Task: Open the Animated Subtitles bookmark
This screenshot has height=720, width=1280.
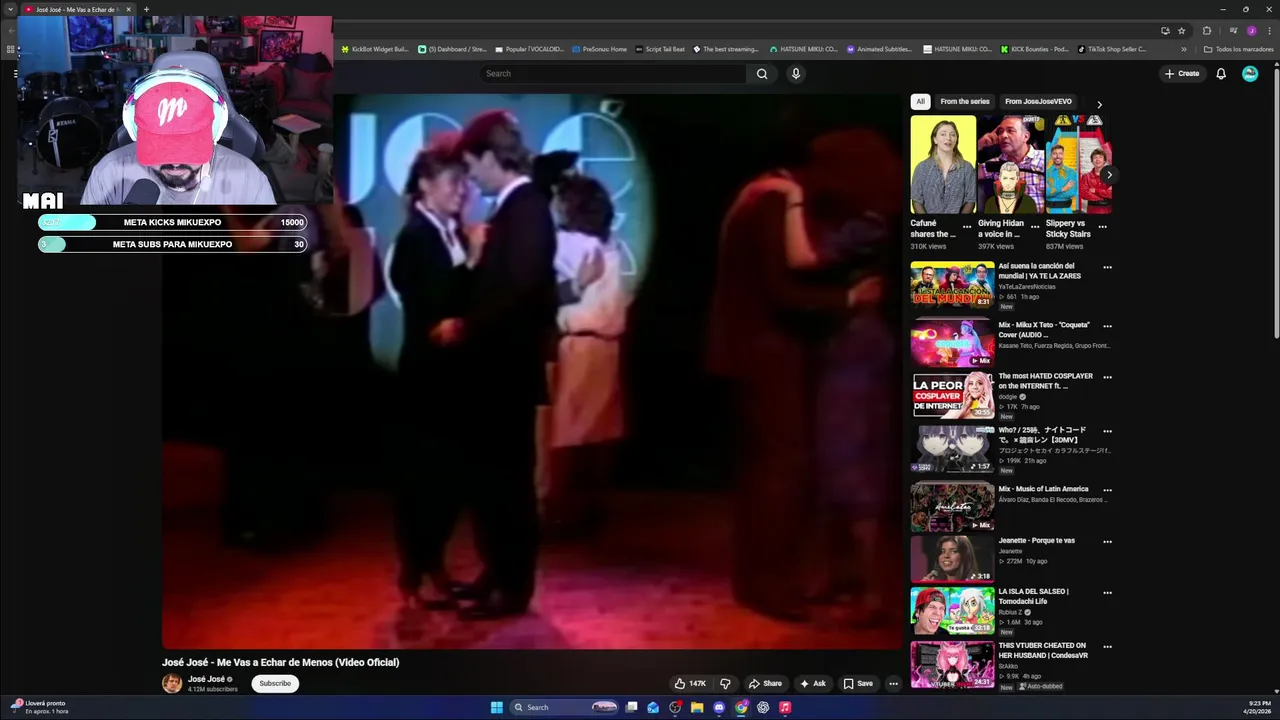Action: pos(879,49)
